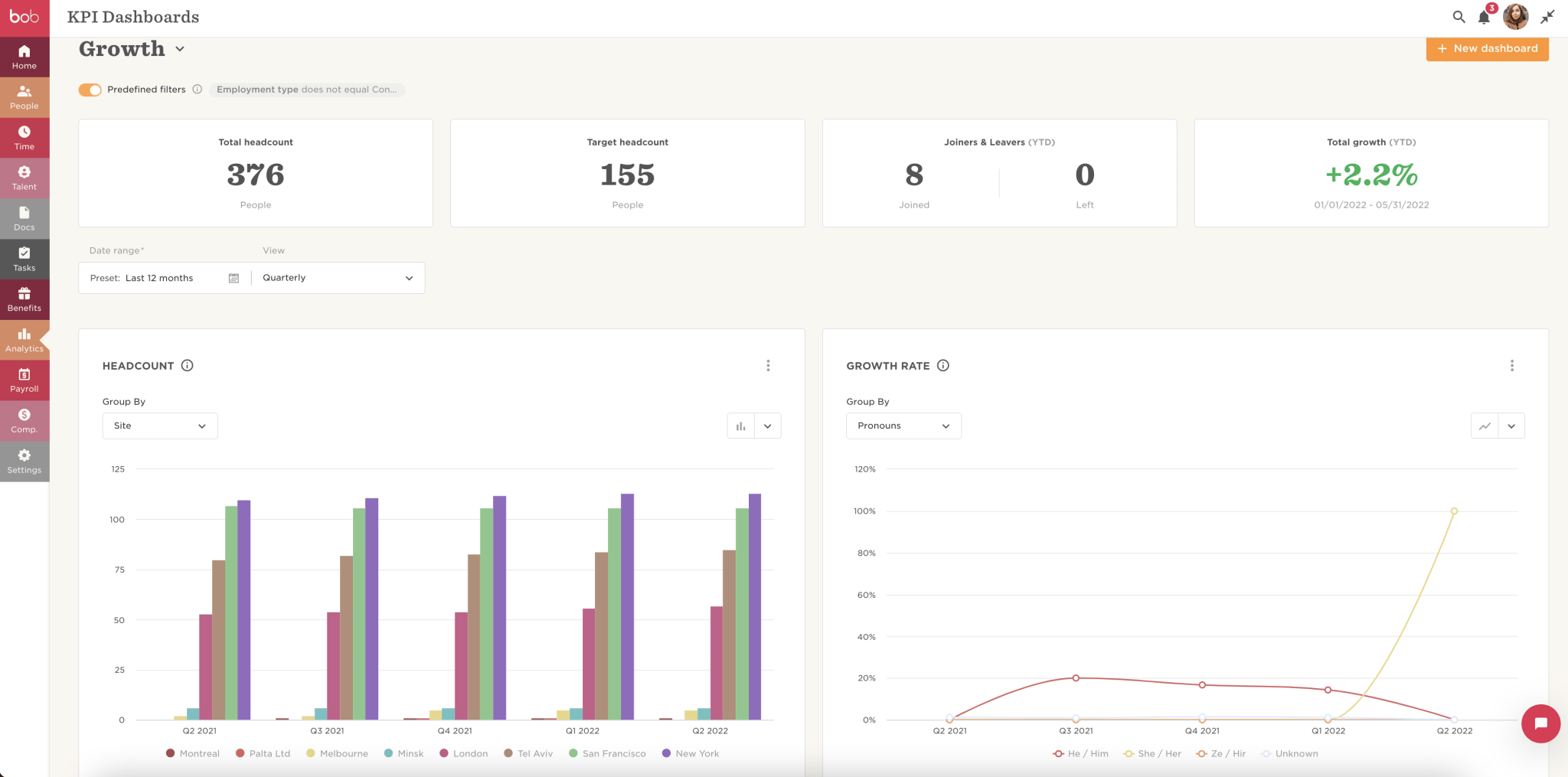This screenshot has width=1568, height=777.
Task: Open search using the magnifier icon
Action: click(1459, 16)
